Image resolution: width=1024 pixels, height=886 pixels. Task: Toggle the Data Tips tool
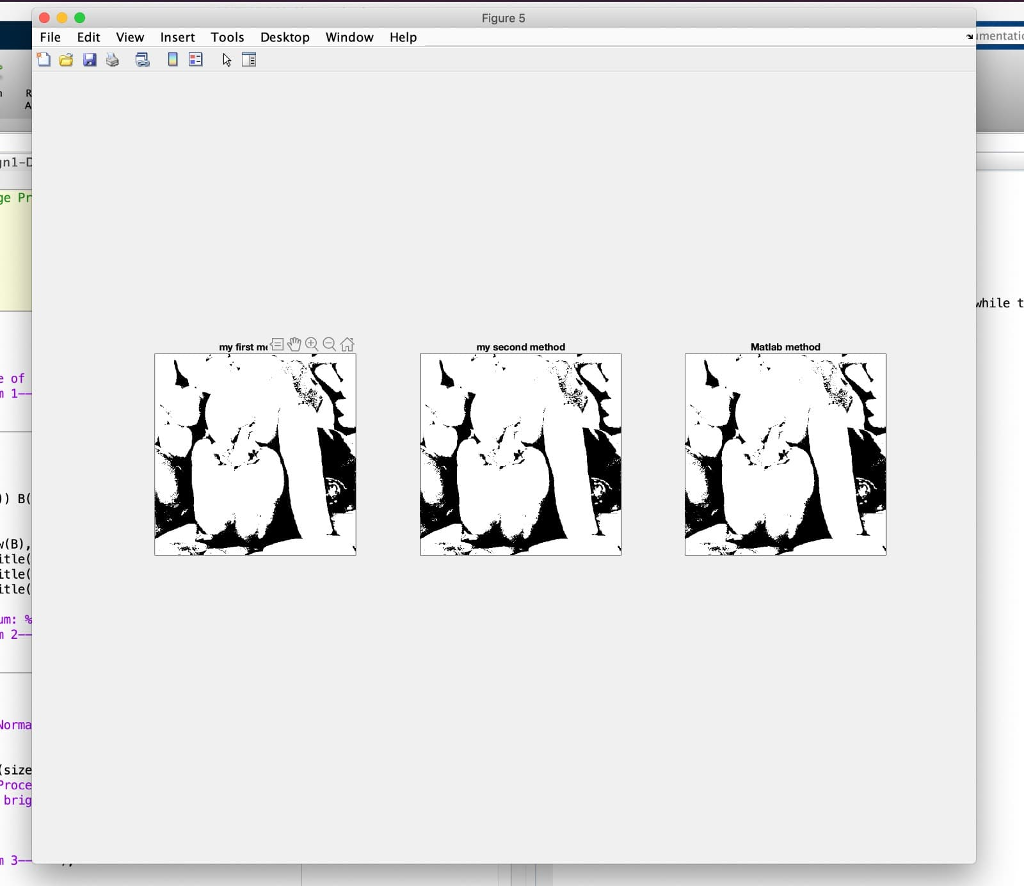point(278,344)
